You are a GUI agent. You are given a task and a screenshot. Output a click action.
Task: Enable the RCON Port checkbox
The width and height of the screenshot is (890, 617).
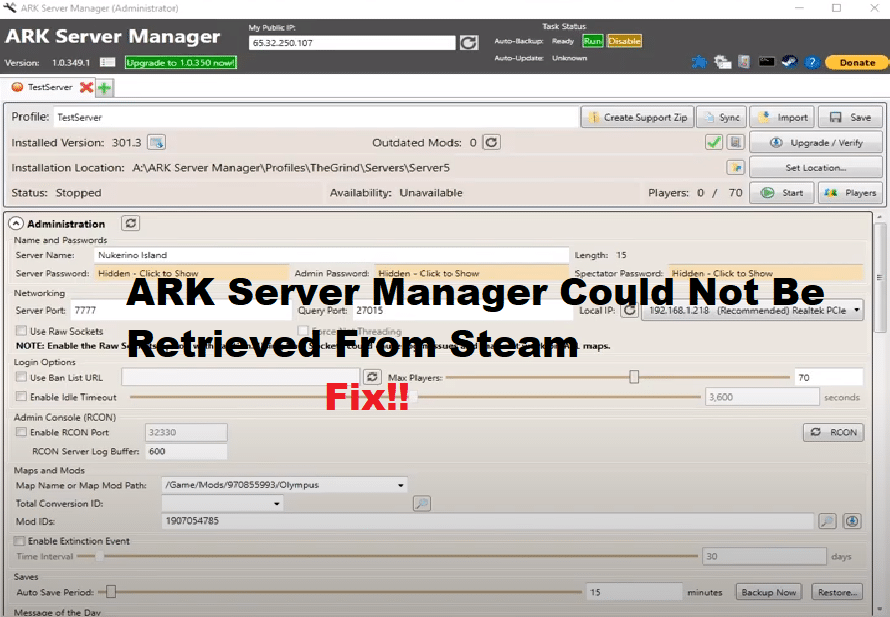click(24, 432)
